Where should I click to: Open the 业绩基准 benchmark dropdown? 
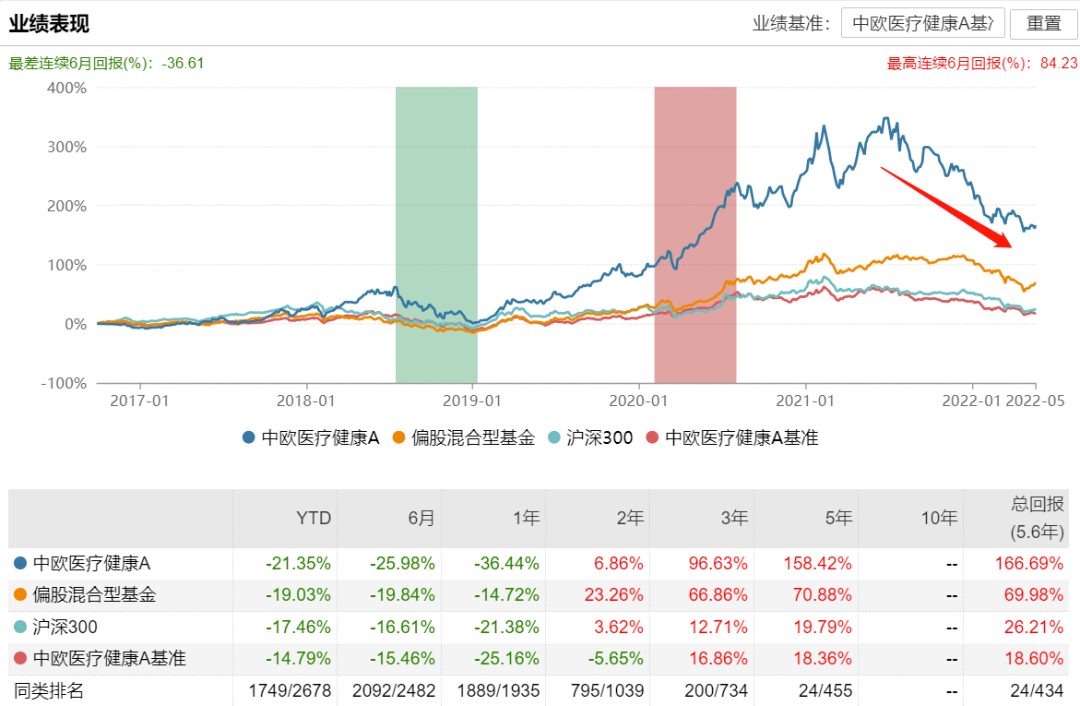(922, 24)
